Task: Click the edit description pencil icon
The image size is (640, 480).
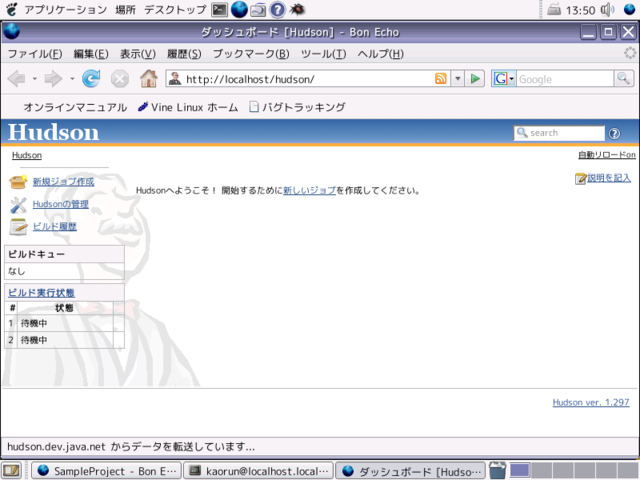Action: pyautogui.click(x=580, y=179)
